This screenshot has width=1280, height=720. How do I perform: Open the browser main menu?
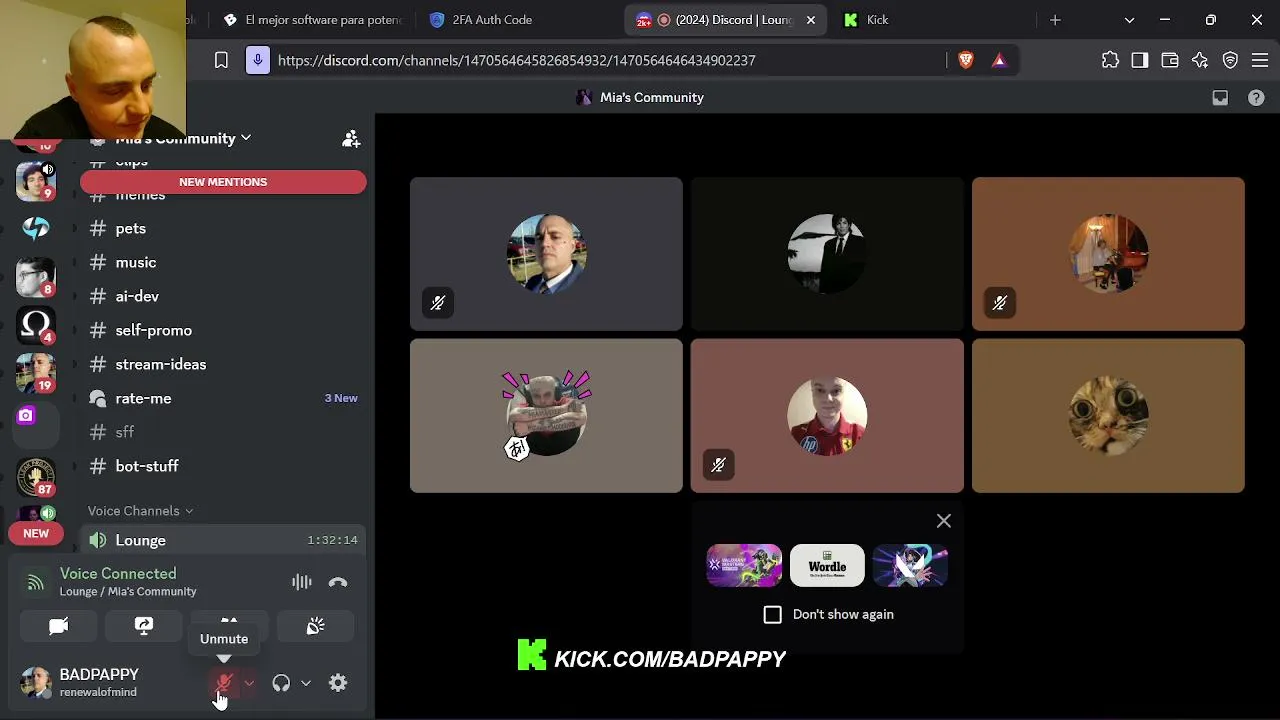click(x=1261, y=60)
